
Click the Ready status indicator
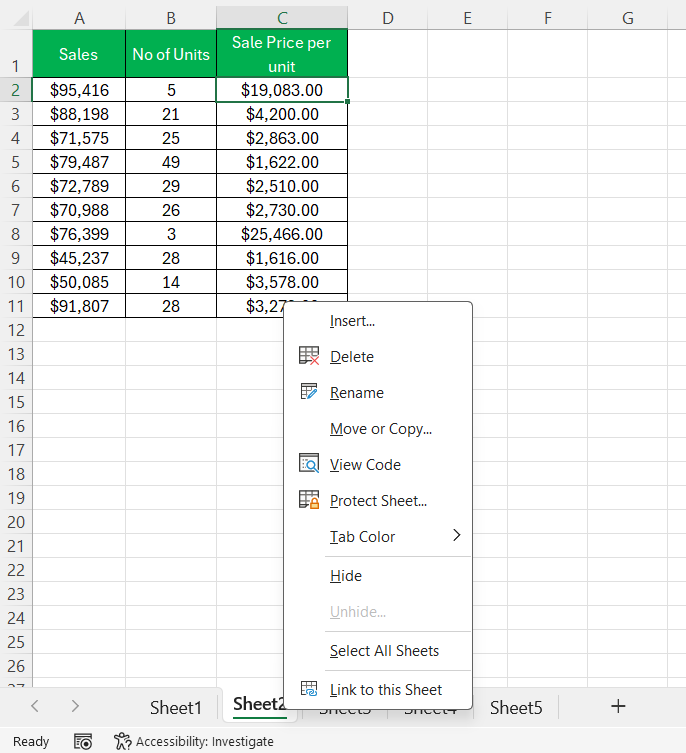[31, 741]
